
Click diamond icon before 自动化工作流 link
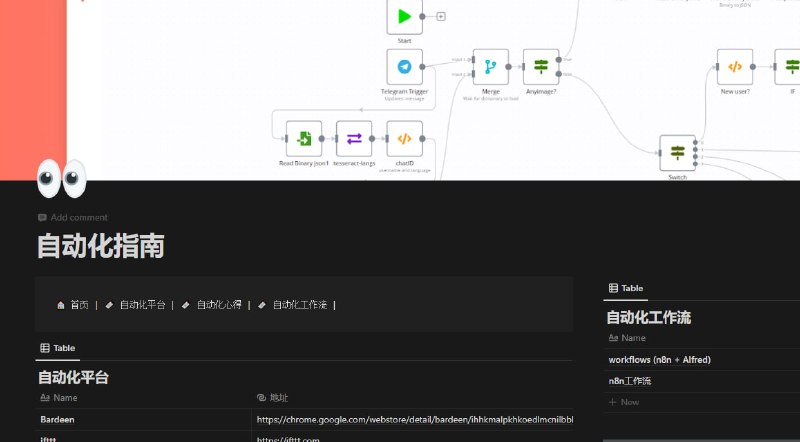[262, 305]
